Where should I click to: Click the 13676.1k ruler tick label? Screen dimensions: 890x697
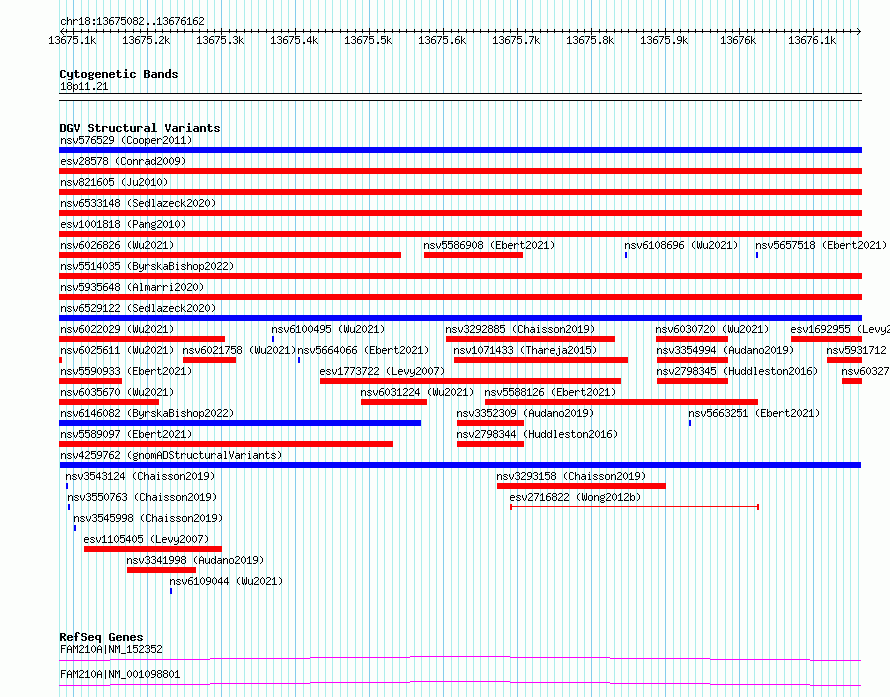coord(812,40)
